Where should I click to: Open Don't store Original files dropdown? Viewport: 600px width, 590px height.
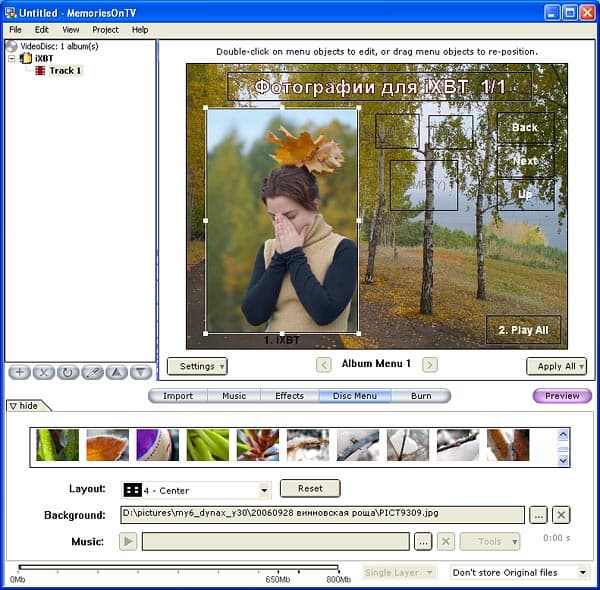(520, 572)
